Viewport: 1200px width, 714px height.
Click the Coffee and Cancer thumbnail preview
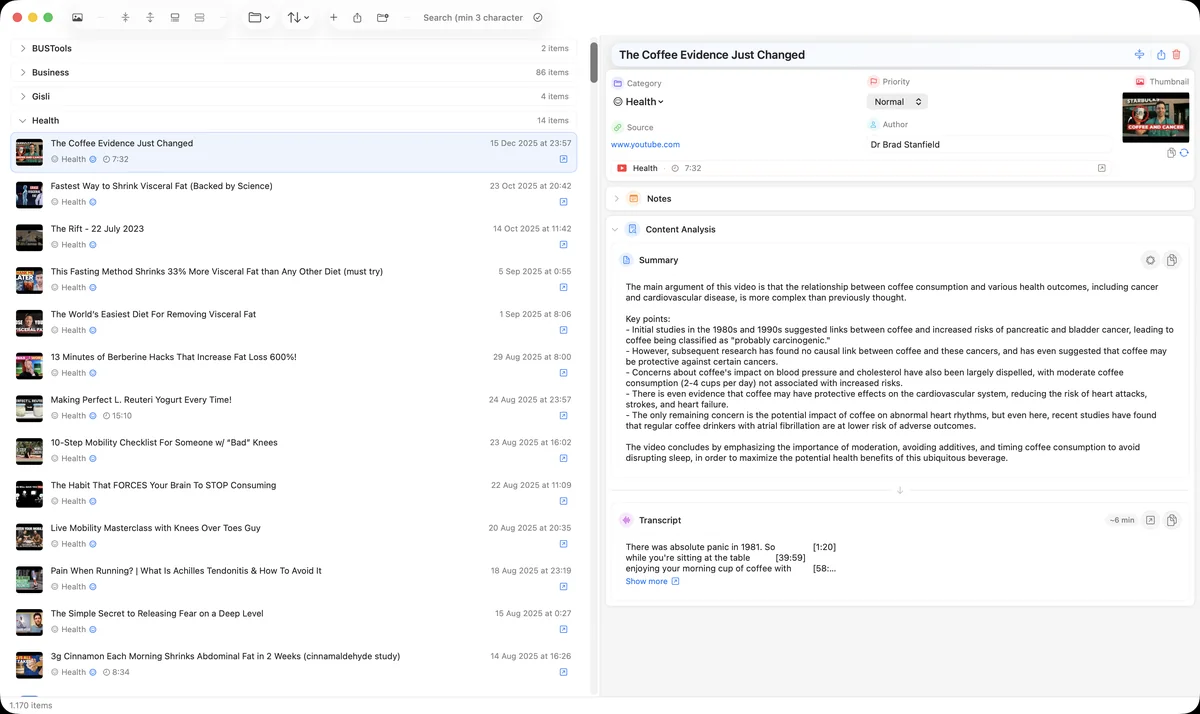point(1155,117)
